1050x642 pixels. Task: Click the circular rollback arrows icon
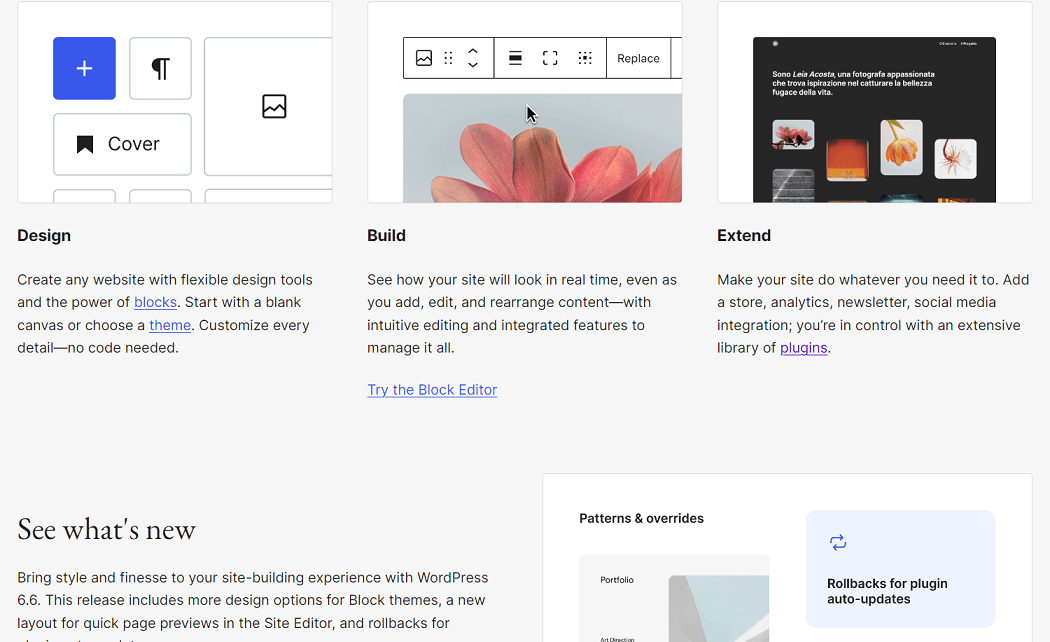(x=838, y=542)
